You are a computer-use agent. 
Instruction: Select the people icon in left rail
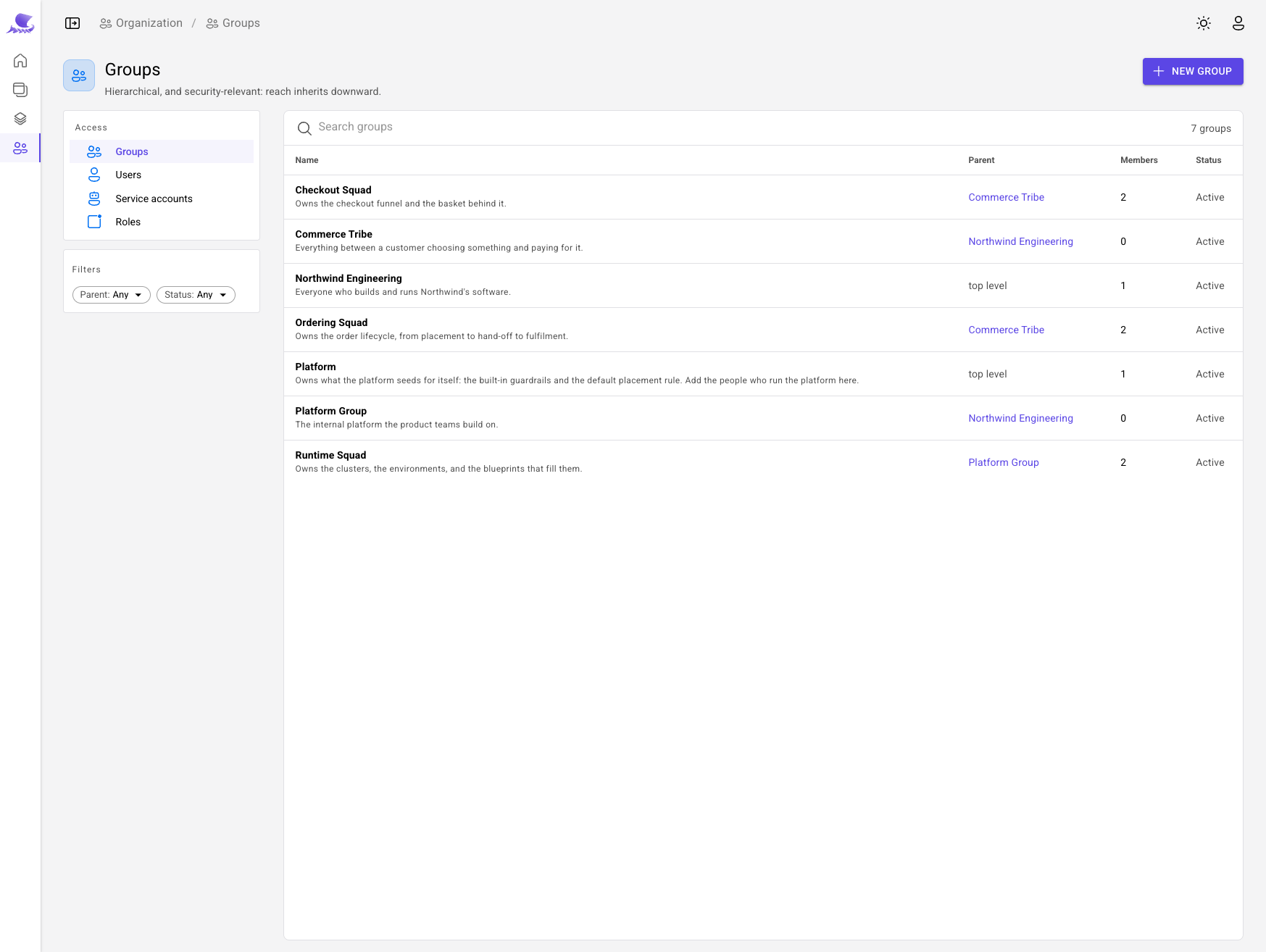[20, 148]
